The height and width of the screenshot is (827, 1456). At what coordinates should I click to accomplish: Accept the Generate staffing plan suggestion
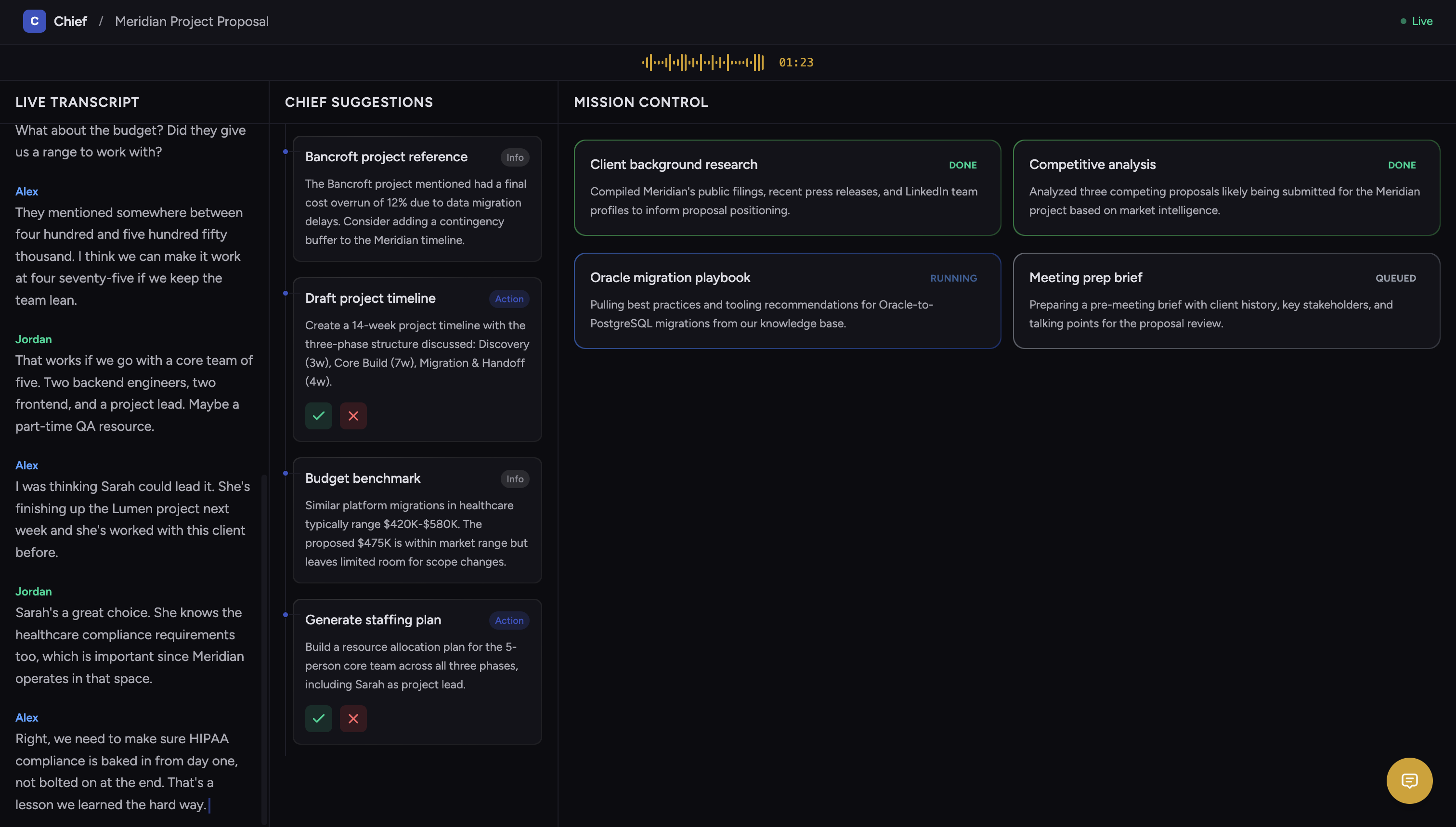tap(318, 718)
